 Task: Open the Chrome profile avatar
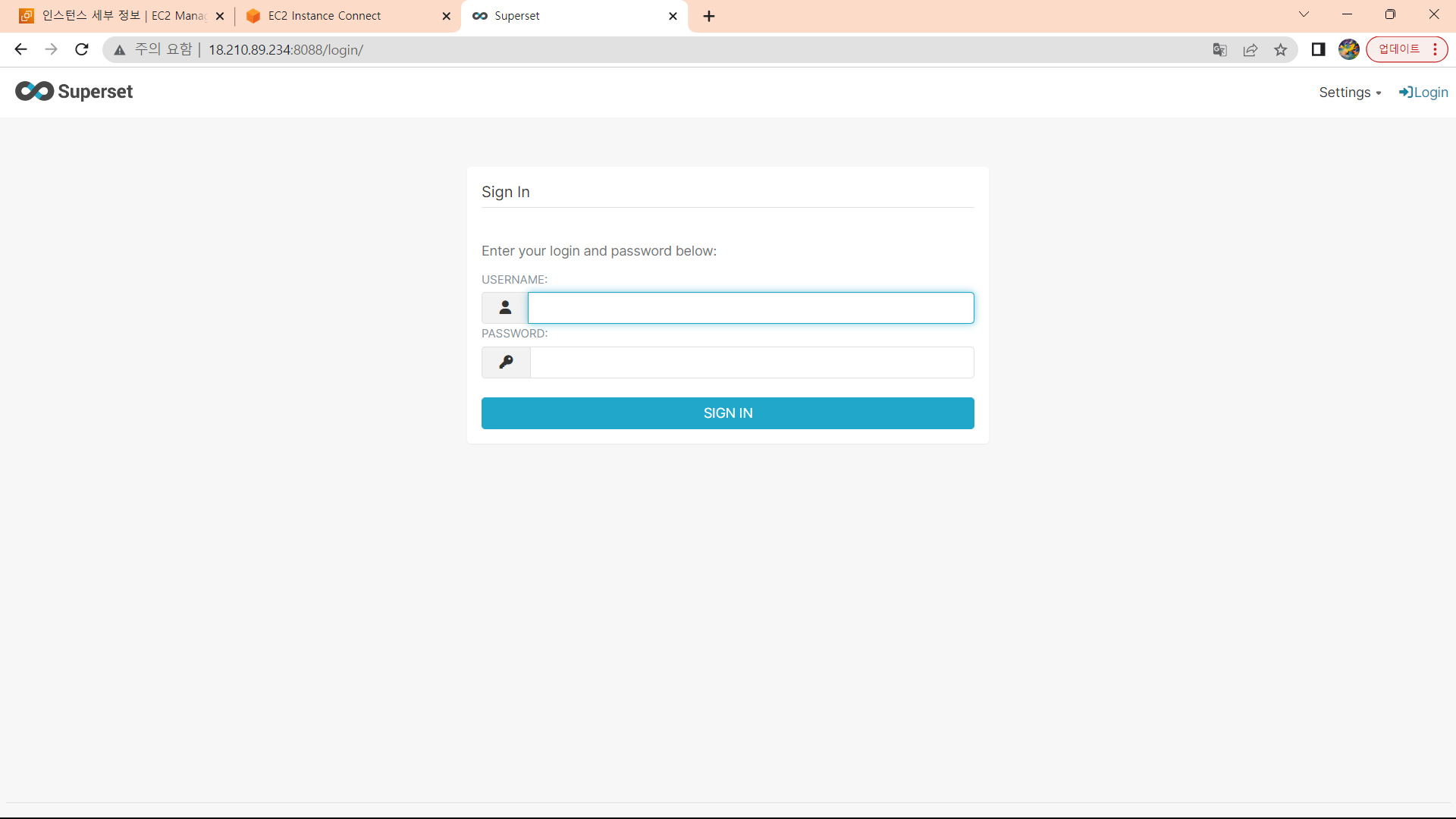1348,50
